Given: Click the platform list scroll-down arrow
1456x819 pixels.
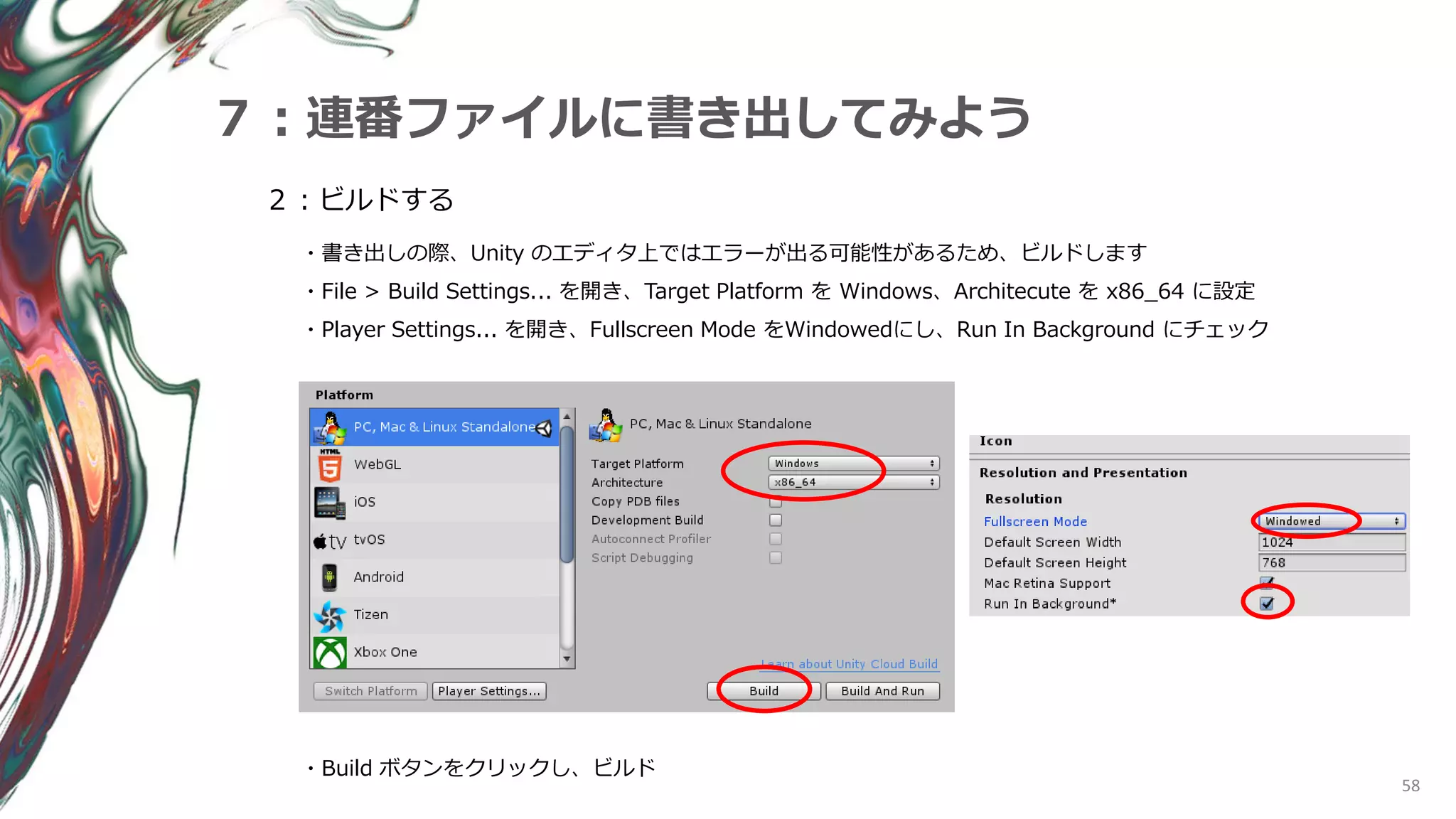Looking at the screenshot, I should click(567, 659).
